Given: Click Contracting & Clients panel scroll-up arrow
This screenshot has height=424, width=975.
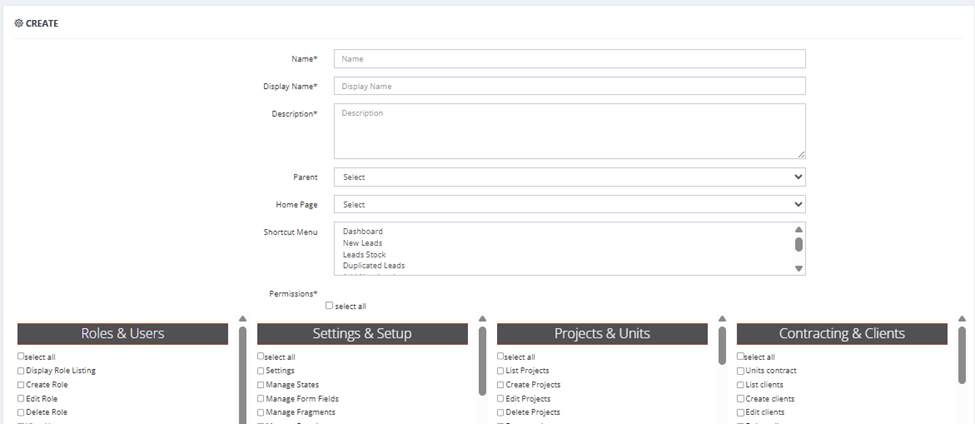Looking at the screenshot, I should (962, 319).
